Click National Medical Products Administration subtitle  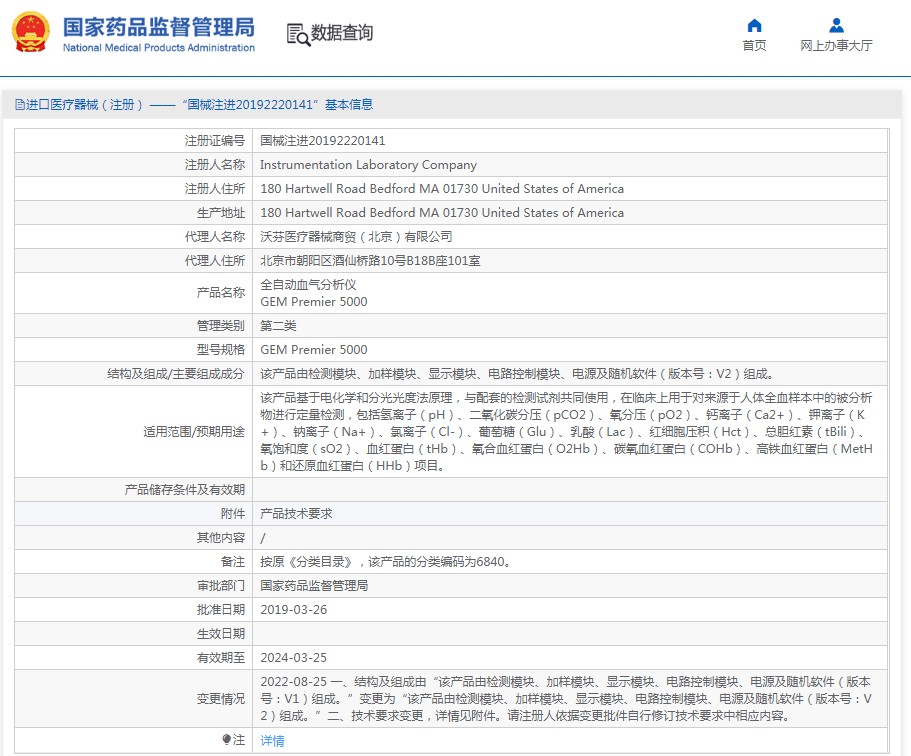159,48
